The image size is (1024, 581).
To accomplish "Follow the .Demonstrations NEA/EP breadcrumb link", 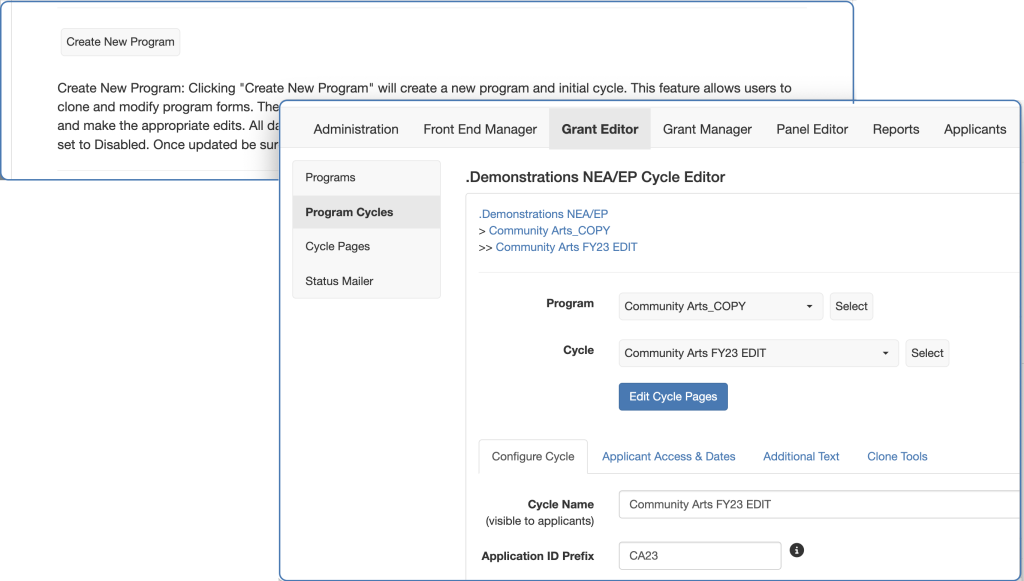I will tap(543, 214).
